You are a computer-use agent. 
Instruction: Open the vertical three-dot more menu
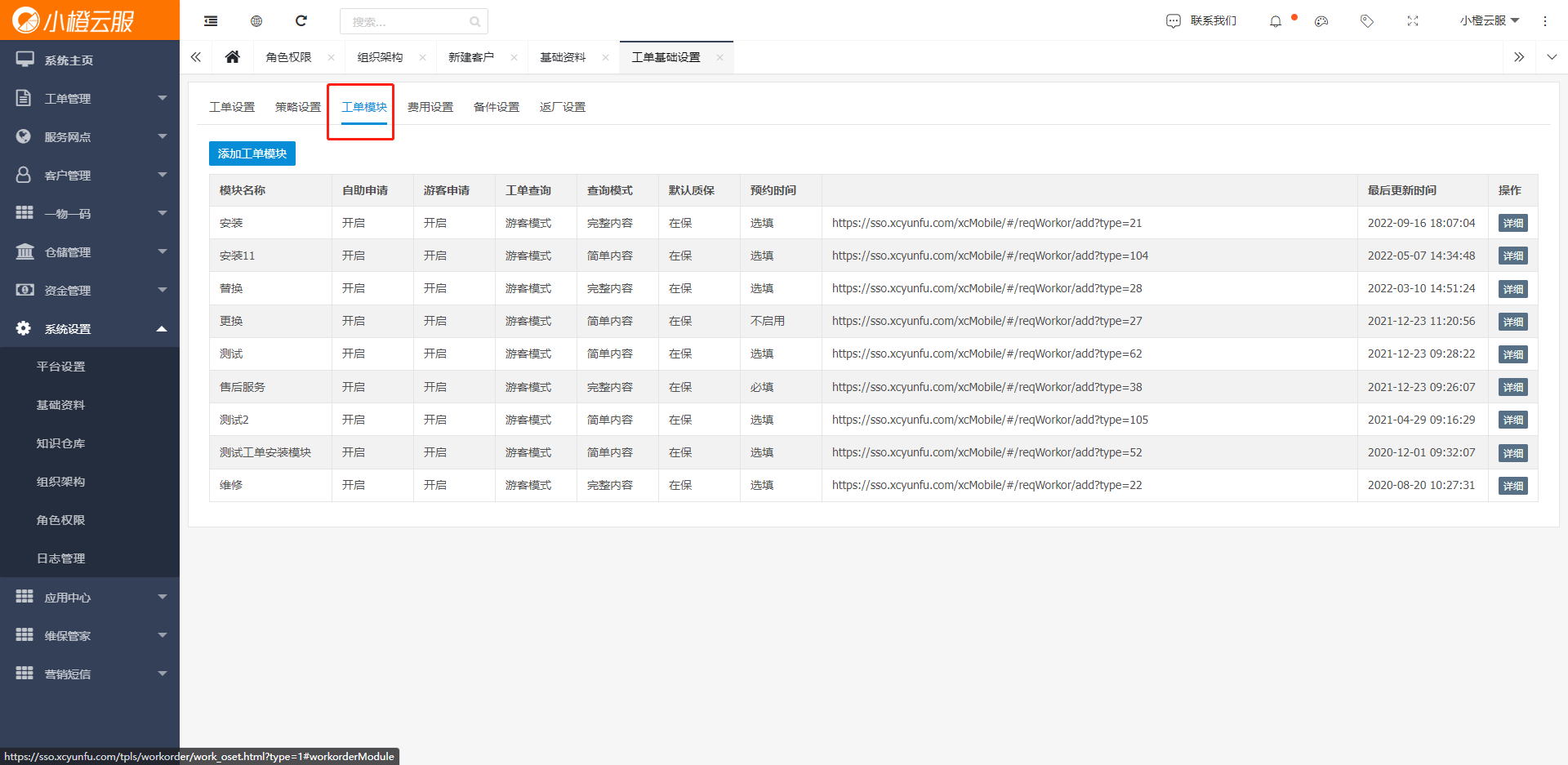click(x=1545, y=21)
